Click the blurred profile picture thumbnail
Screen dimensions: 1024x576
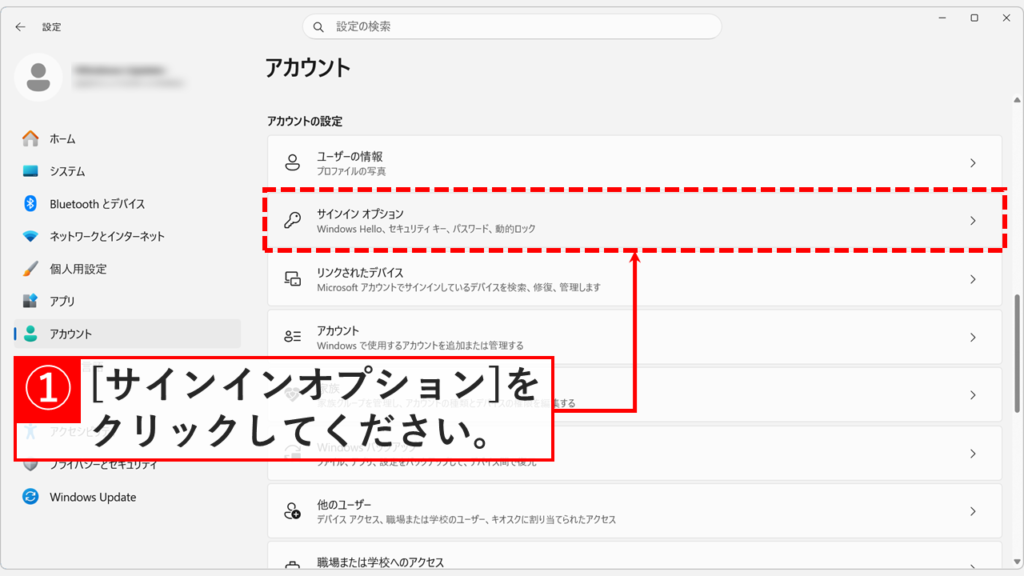[40, 78]
